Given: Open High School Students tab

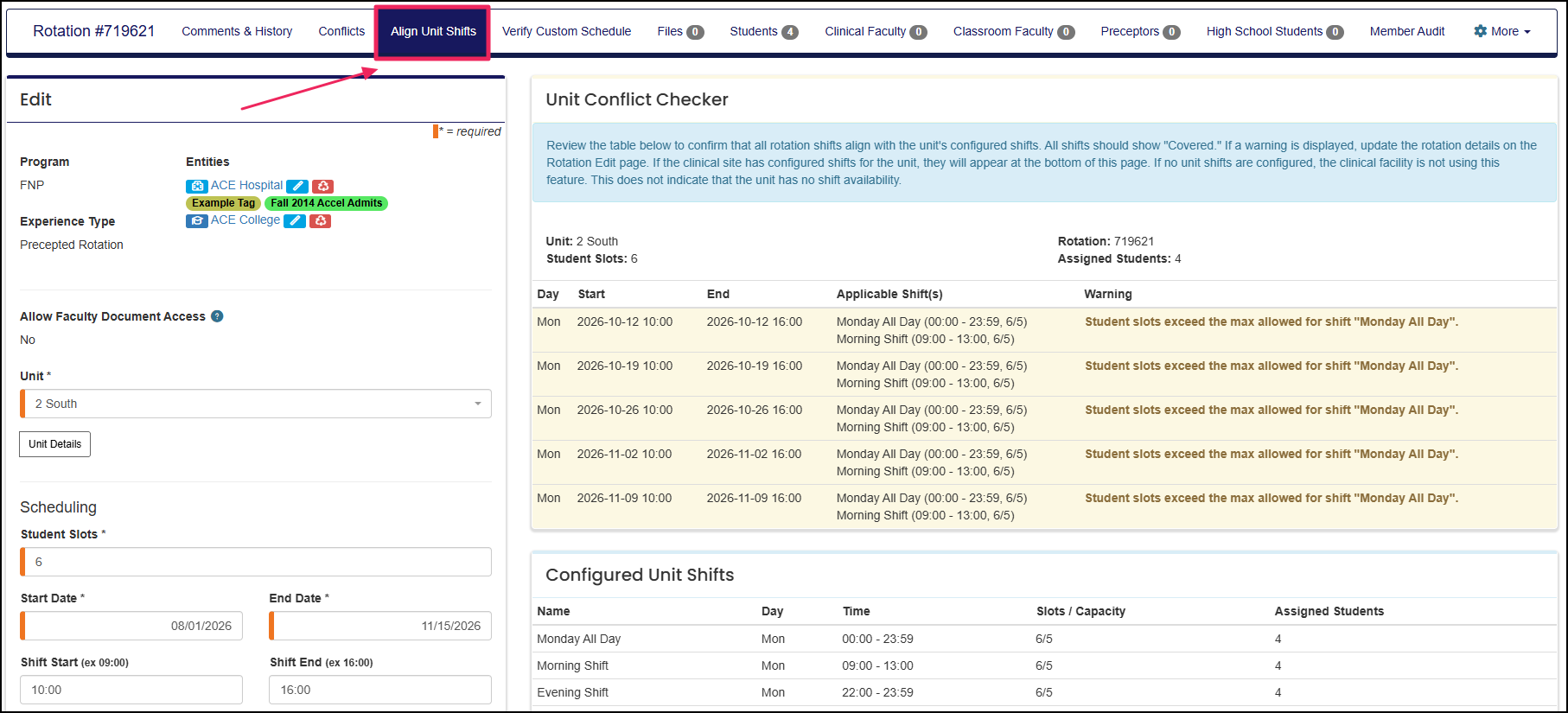Looking at the screenshot, I should [x=1275, y=31].
